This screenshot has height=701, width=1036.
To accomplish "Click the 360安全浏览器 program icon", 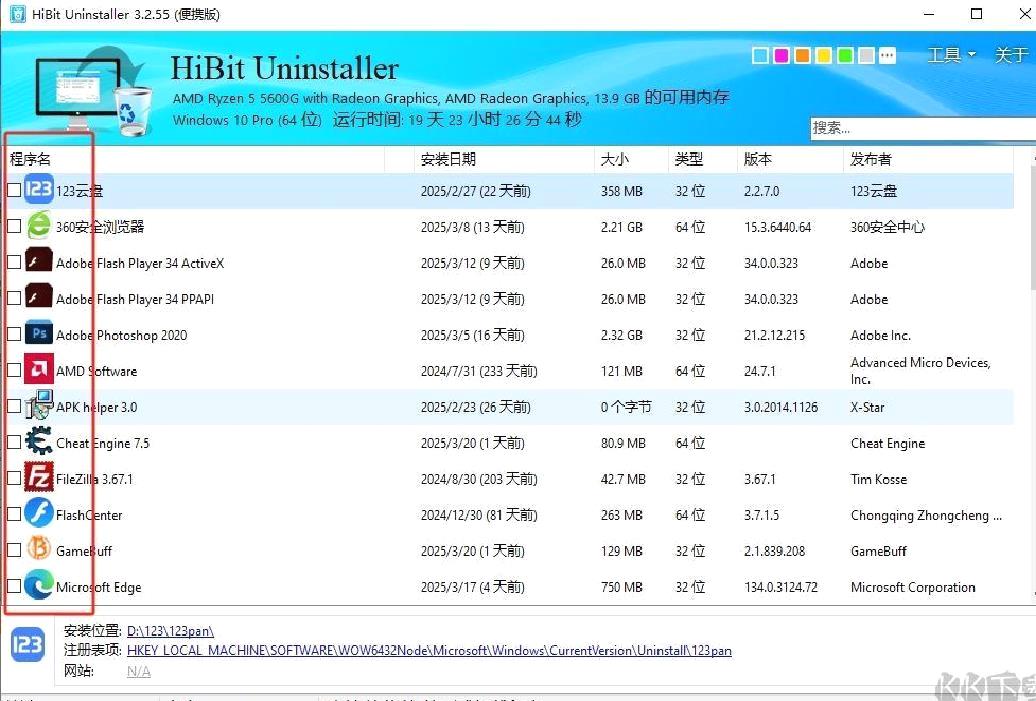I will point(39,226).
